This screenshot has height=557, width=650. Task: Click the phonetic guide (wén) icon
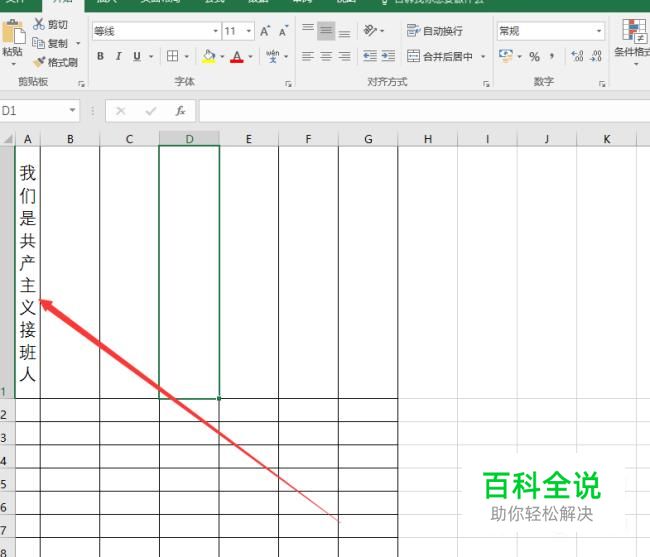coord(272,56)
